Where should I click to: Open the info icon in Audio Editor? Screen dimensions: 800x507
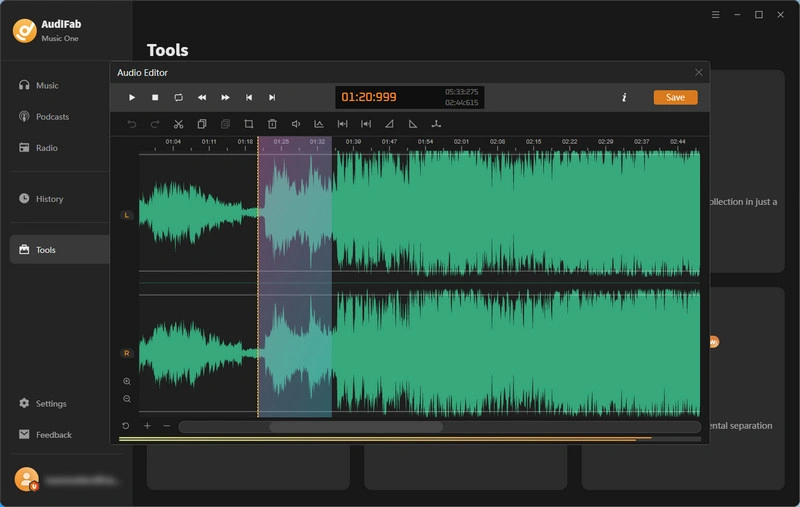point(624,97)
